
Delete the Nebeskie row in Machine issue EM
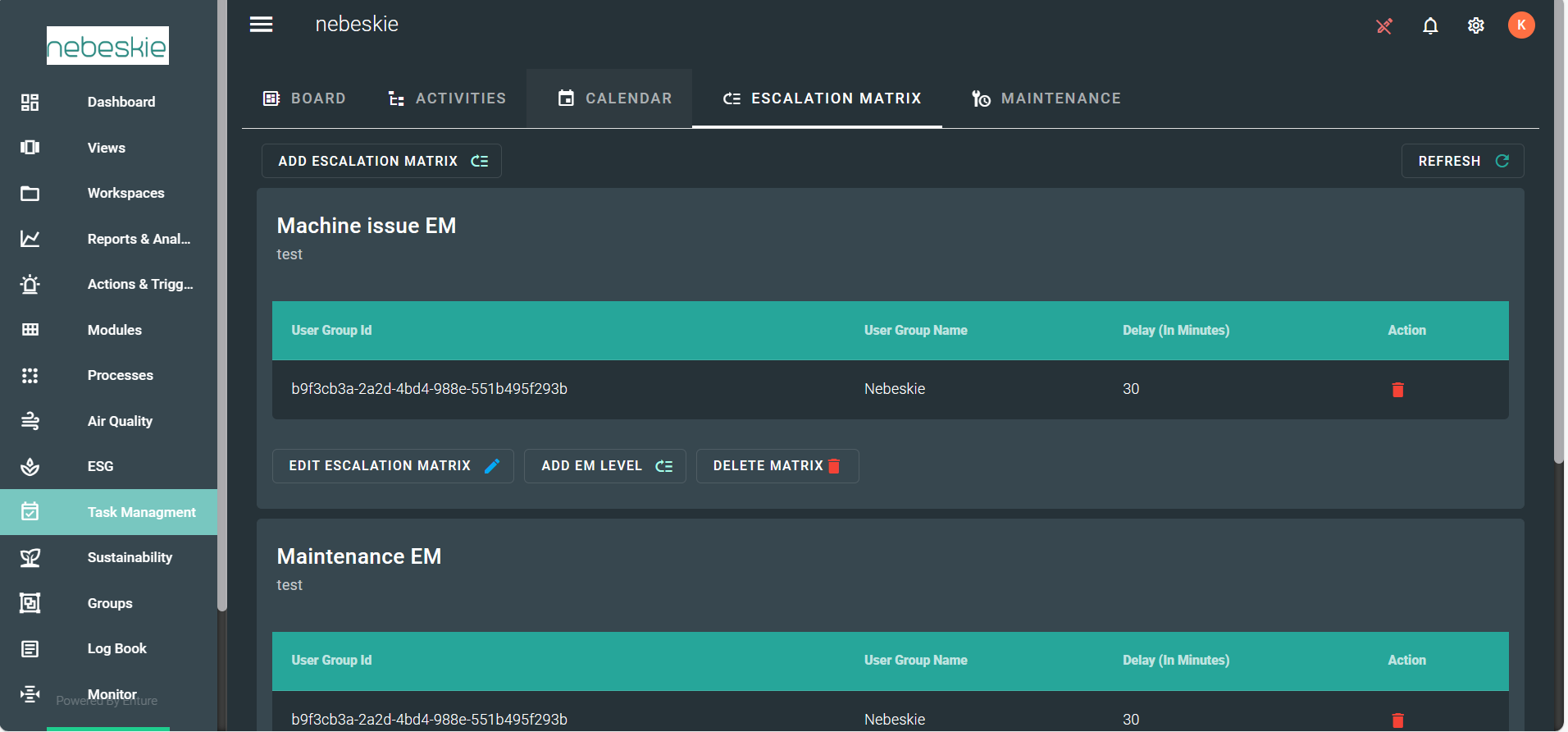click(1397, 390)
